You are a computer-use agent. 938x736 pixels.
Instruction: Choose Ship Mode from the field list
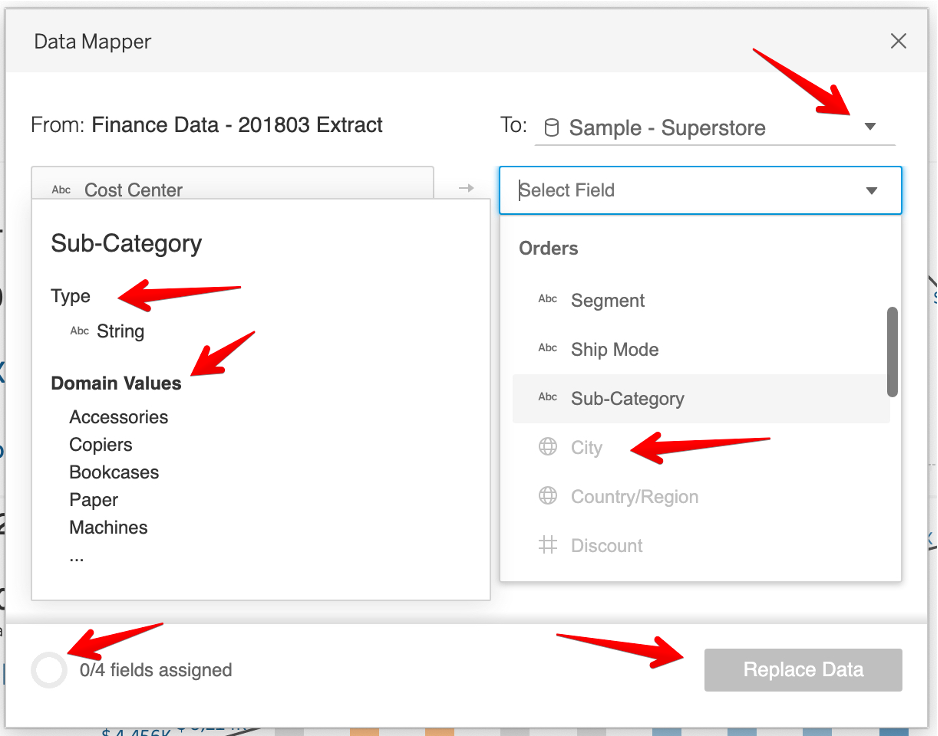point(701,349)
